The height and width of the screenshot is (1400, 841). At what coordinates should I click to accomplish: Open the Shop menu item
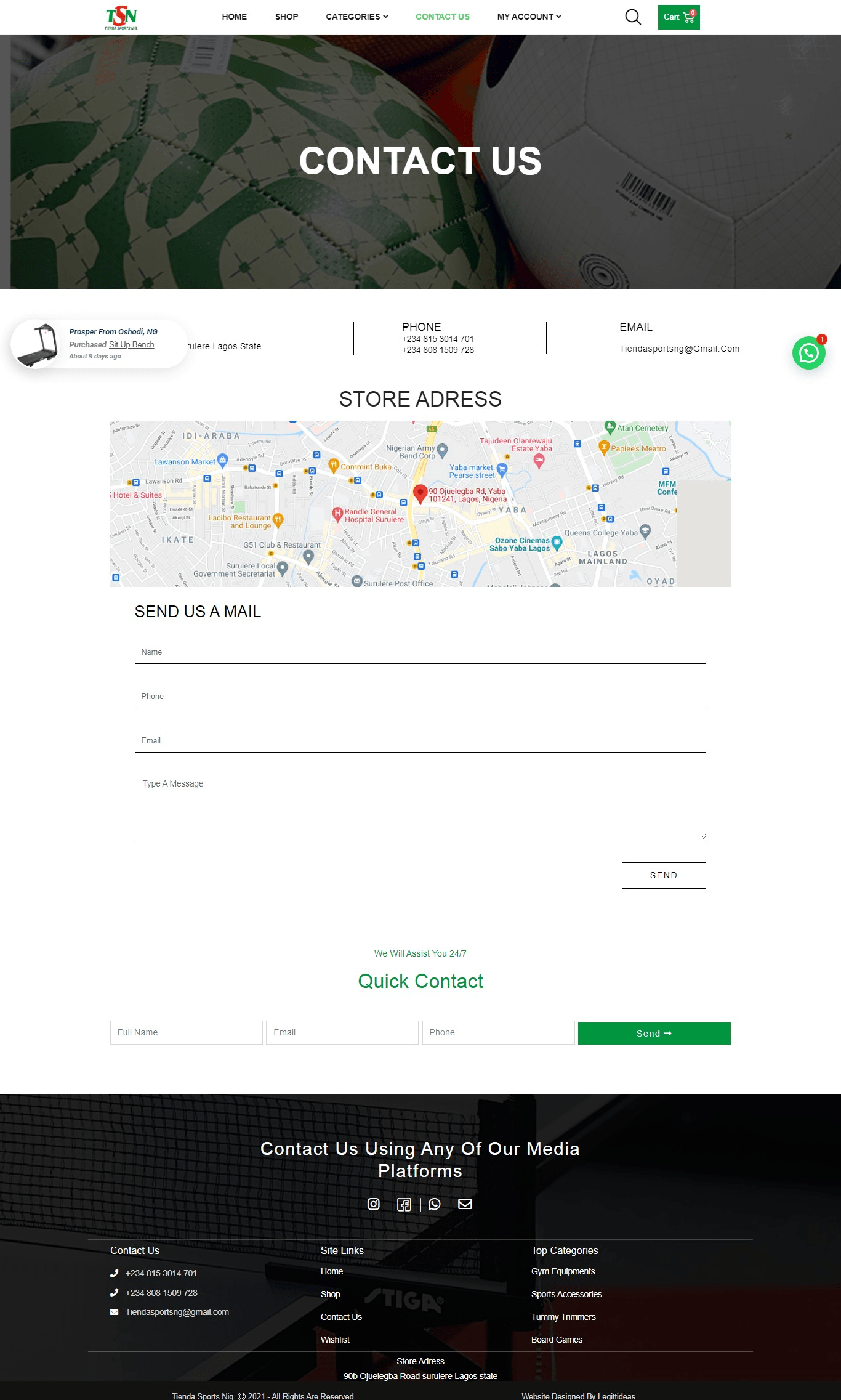click(x=286, y=17)
